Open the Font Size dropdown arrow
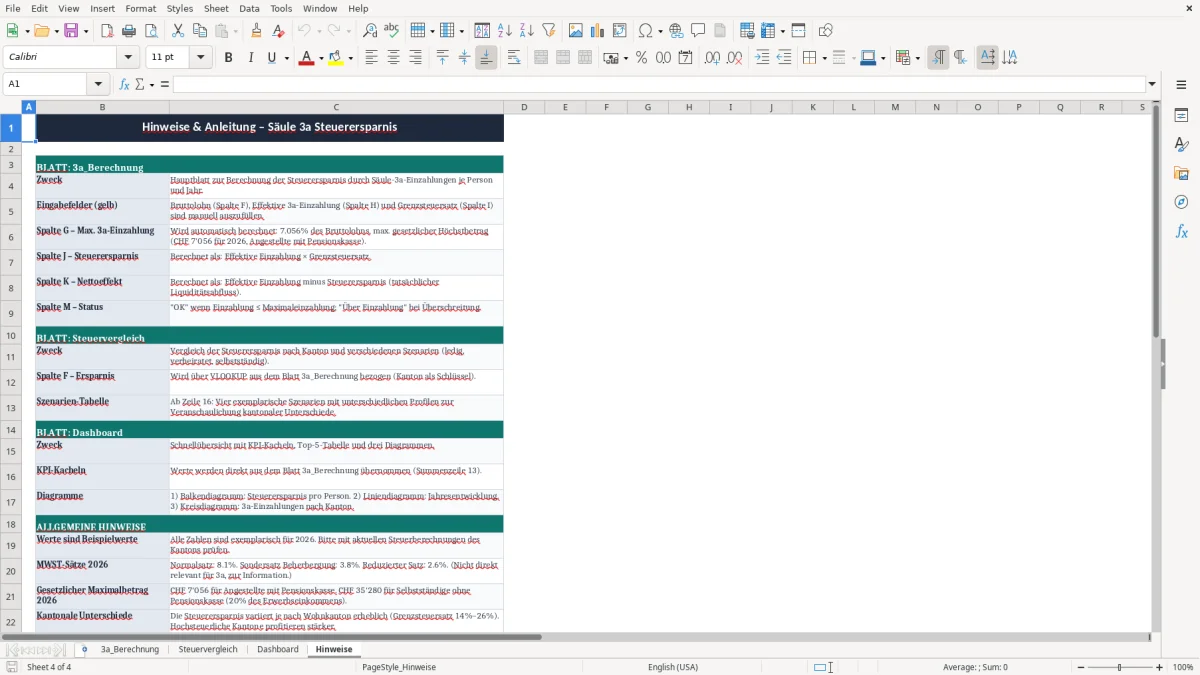Viewport: 1200px width, 675px height. coord(201,58)
